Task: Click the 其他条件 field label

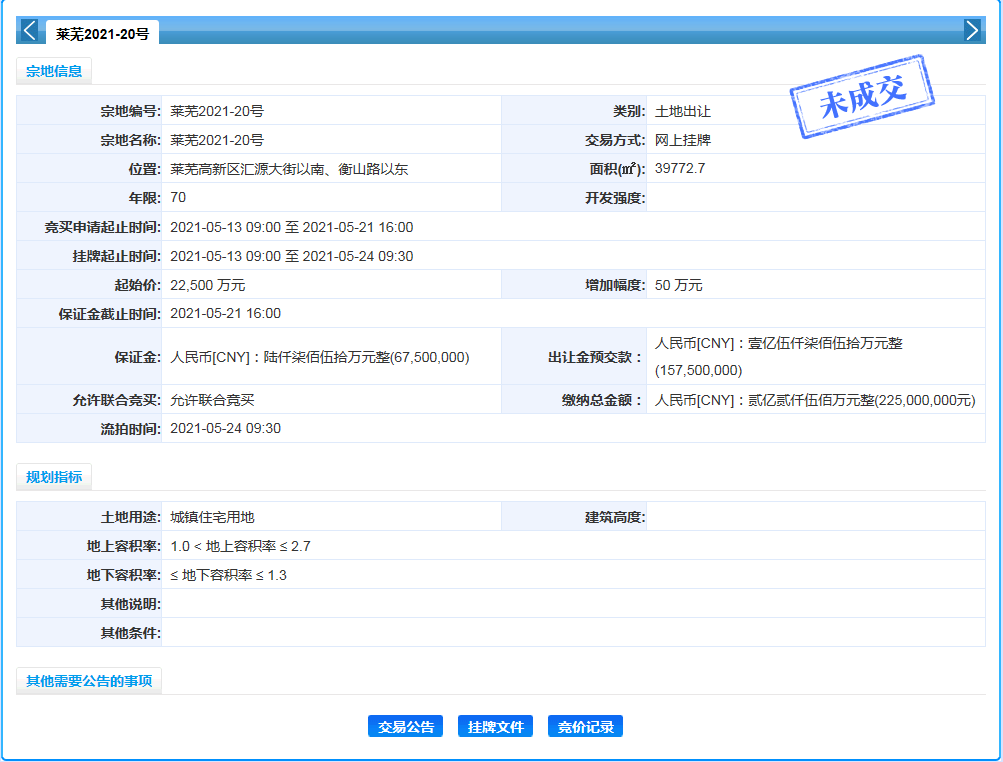Action: point(130,633)
